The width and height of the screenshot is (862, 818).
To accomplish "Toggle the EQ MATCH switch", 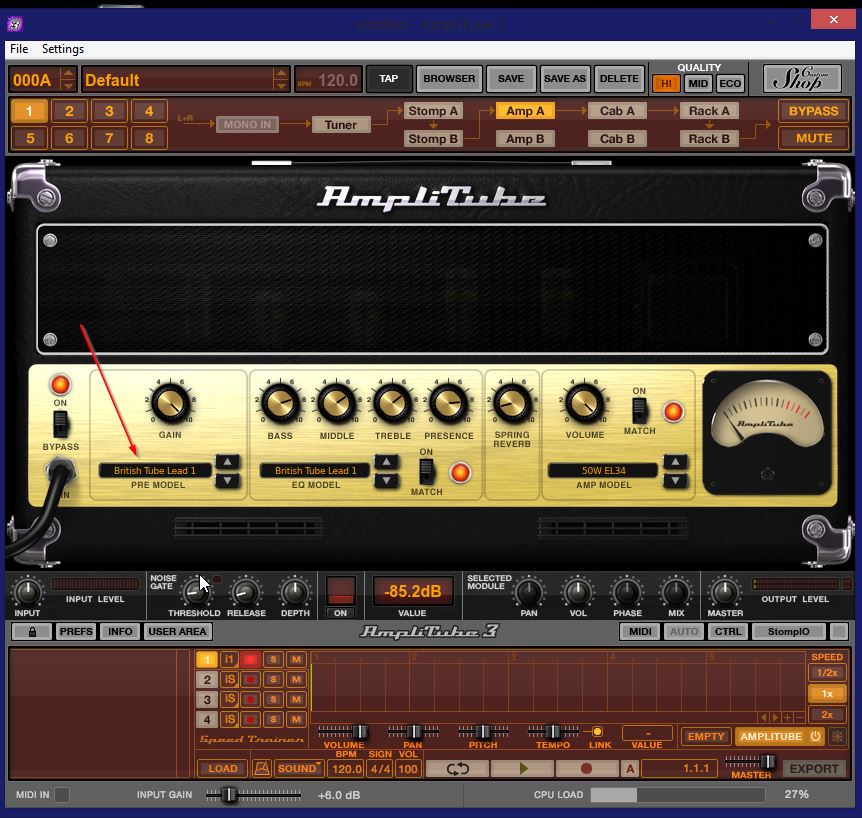I will [426, 472].
